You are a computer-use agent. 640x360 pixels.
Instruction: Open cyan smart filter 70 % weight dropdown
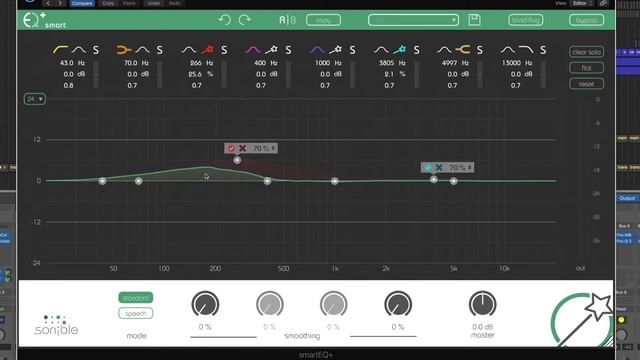click(x=460, y=167)
